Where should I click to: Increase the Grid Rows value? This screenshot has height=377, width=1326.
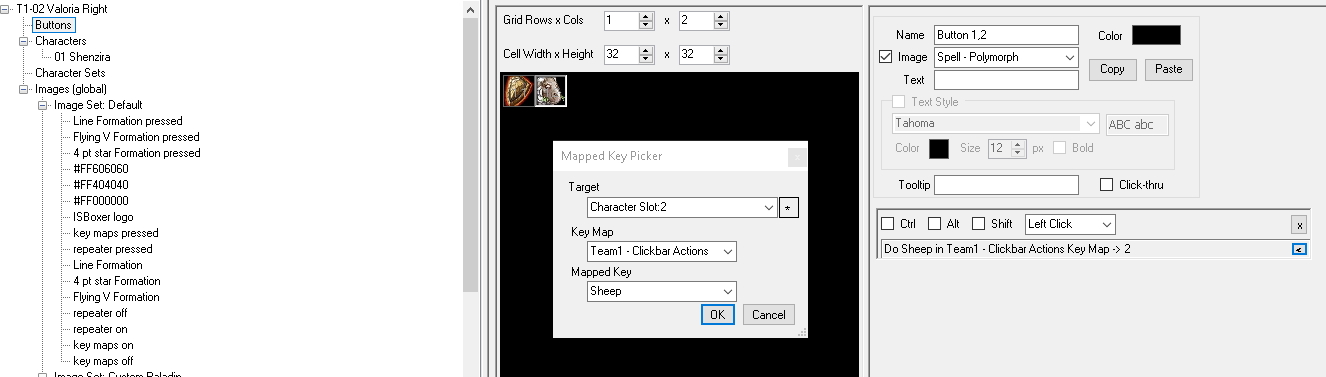(648, 16)
